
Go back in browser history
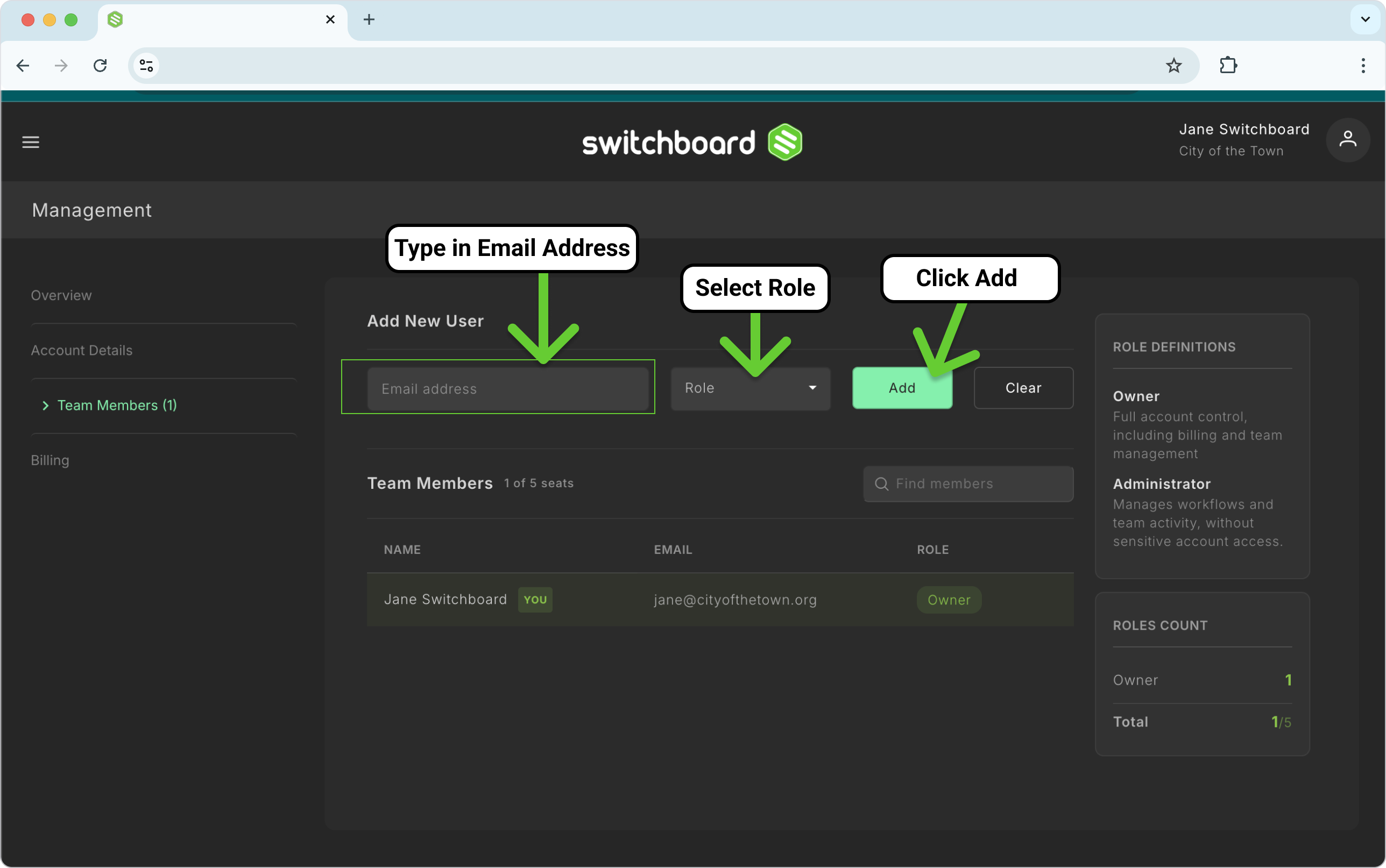[23, 66]
